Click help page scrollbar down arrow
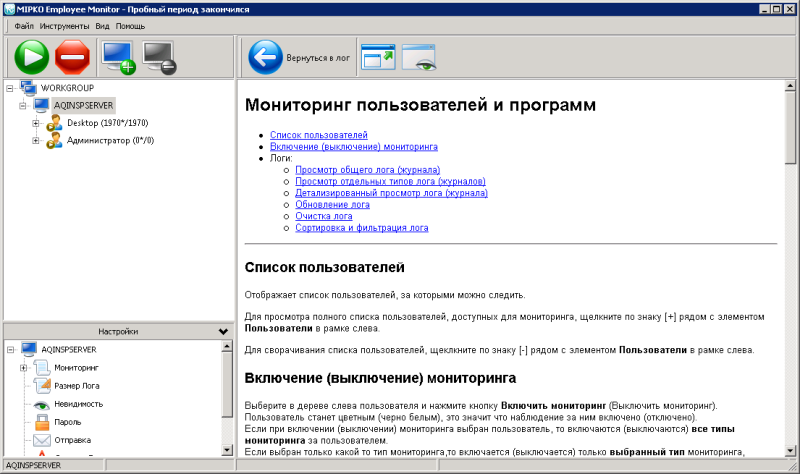Screen dimensions: 800x474 click(790, 451)
